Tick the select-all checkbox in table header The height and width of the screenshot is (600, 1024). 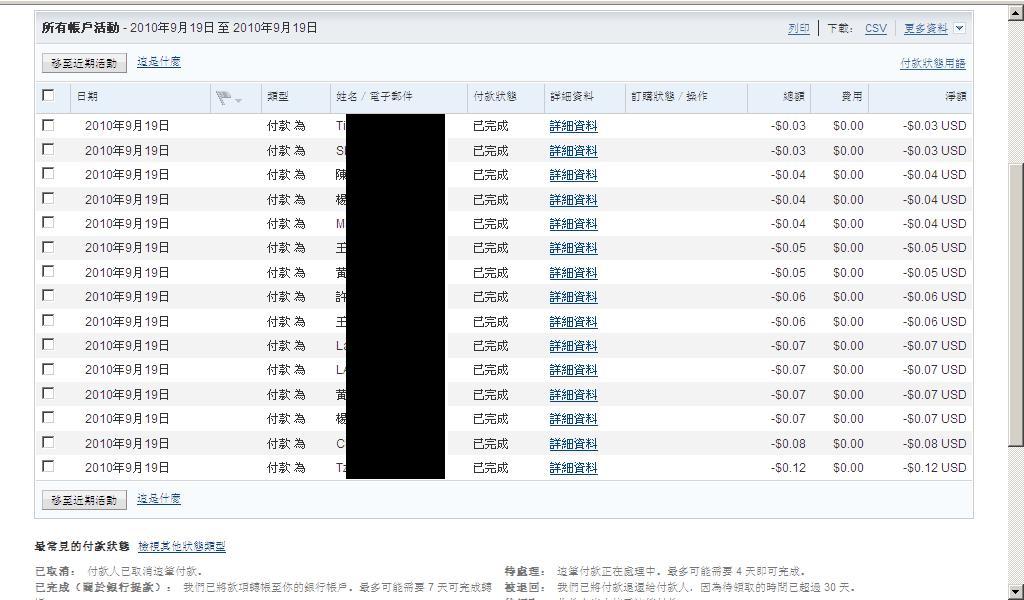coord(48,95)
